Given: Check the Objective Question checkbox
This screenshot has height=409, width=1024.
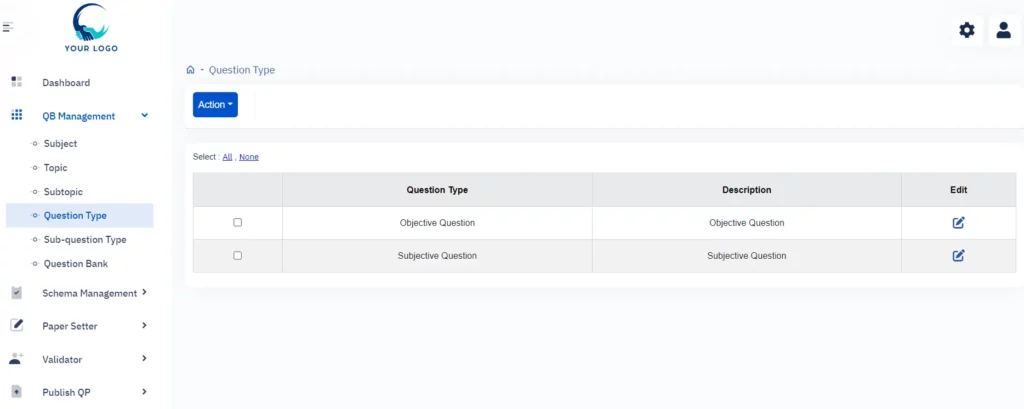Looking at the screenshot, I should pyautogui.click(x=238, y=222).
